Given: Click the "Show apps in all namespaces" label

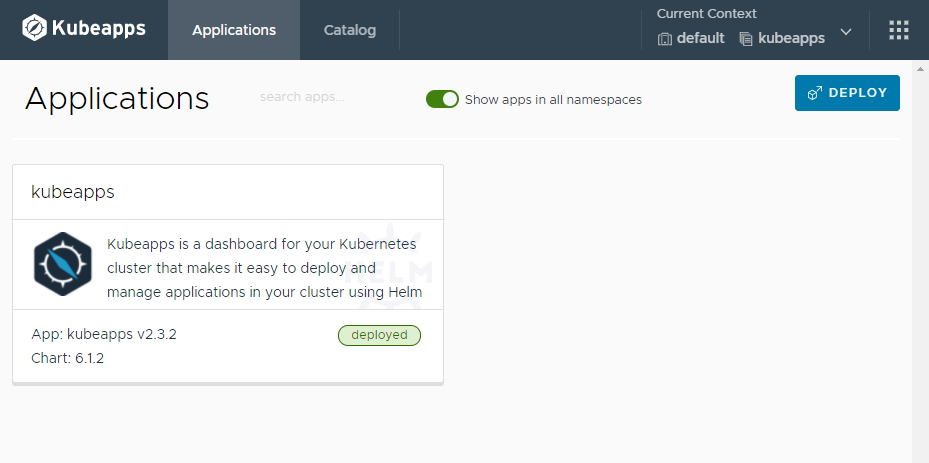Looking at the screenshot, I should (x=553, y=100).
